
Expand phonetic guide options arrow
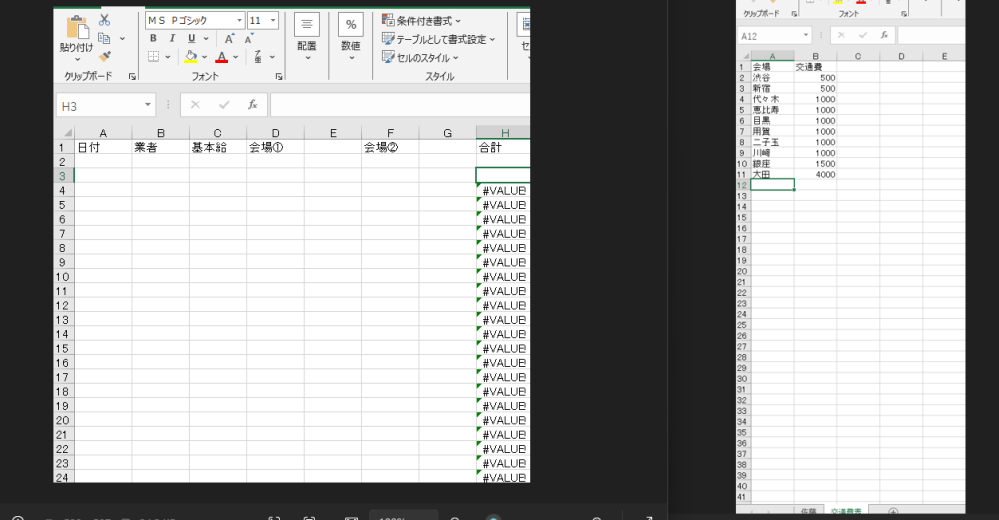(x=272, y=57)
